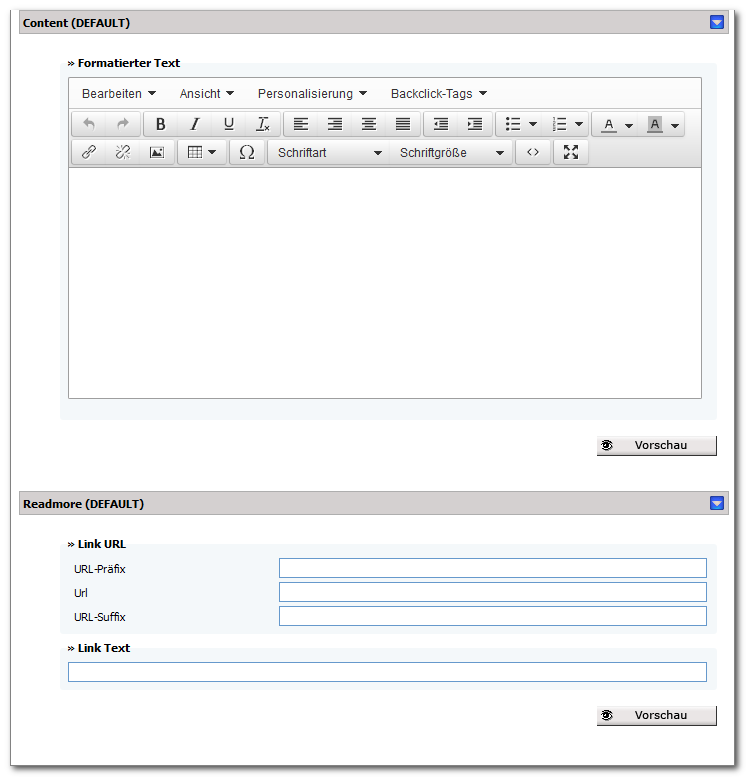The width and height of the screenshot is (746, 777).
Task: Collapse the Readmore (DEFAULT) section
Action: tap(717, 503)
